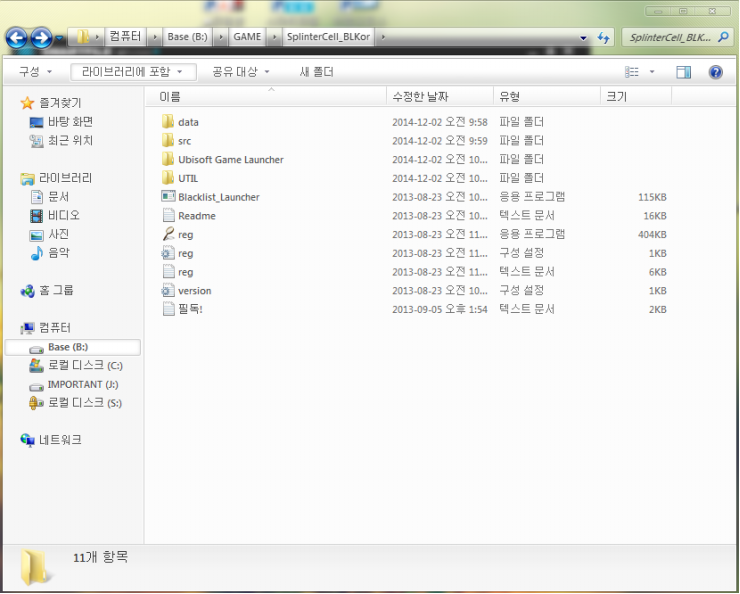
Task: Go back with the Back arrow button
Action: 17,38
